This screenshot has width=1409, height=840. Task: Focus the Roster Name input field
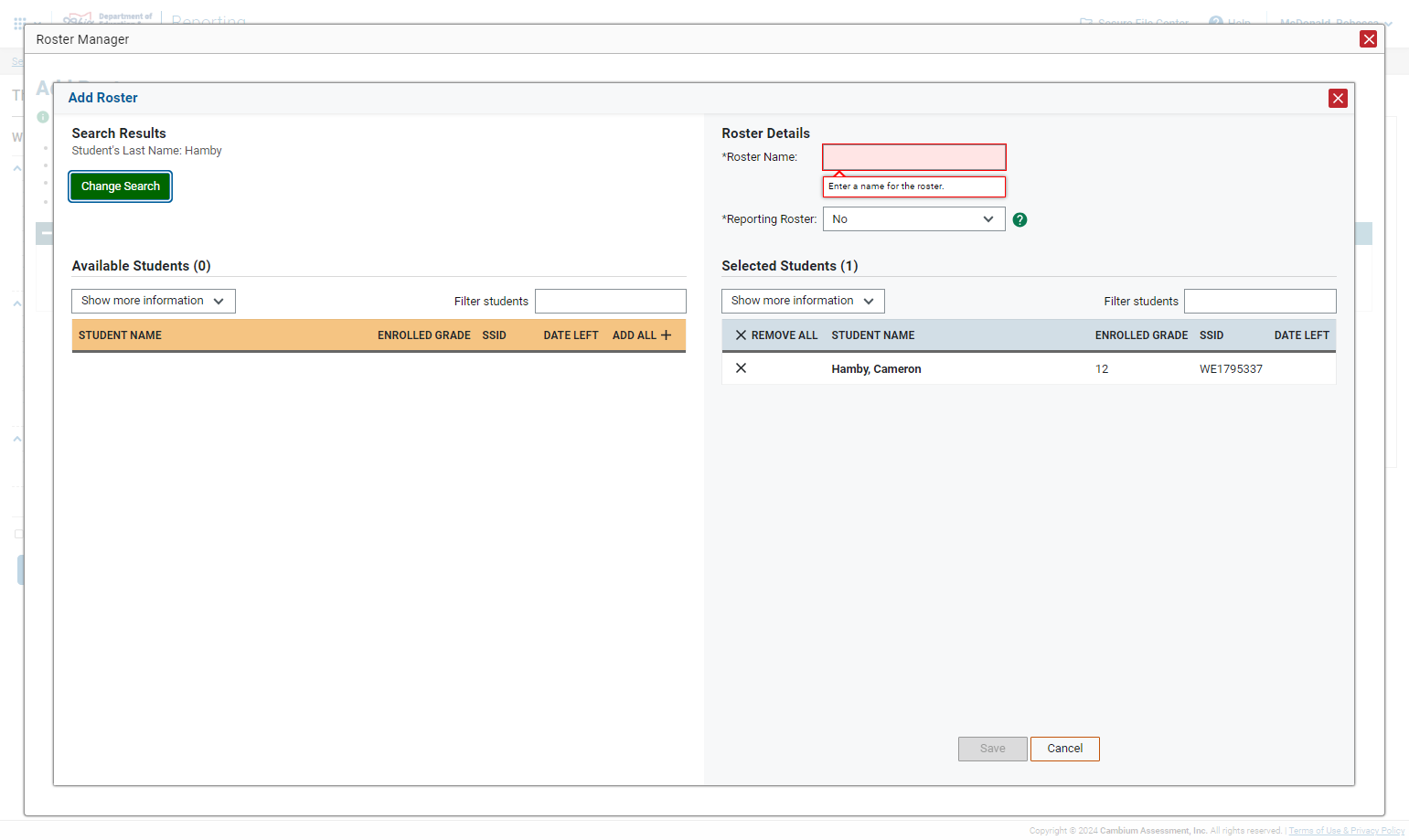[914, 157]
